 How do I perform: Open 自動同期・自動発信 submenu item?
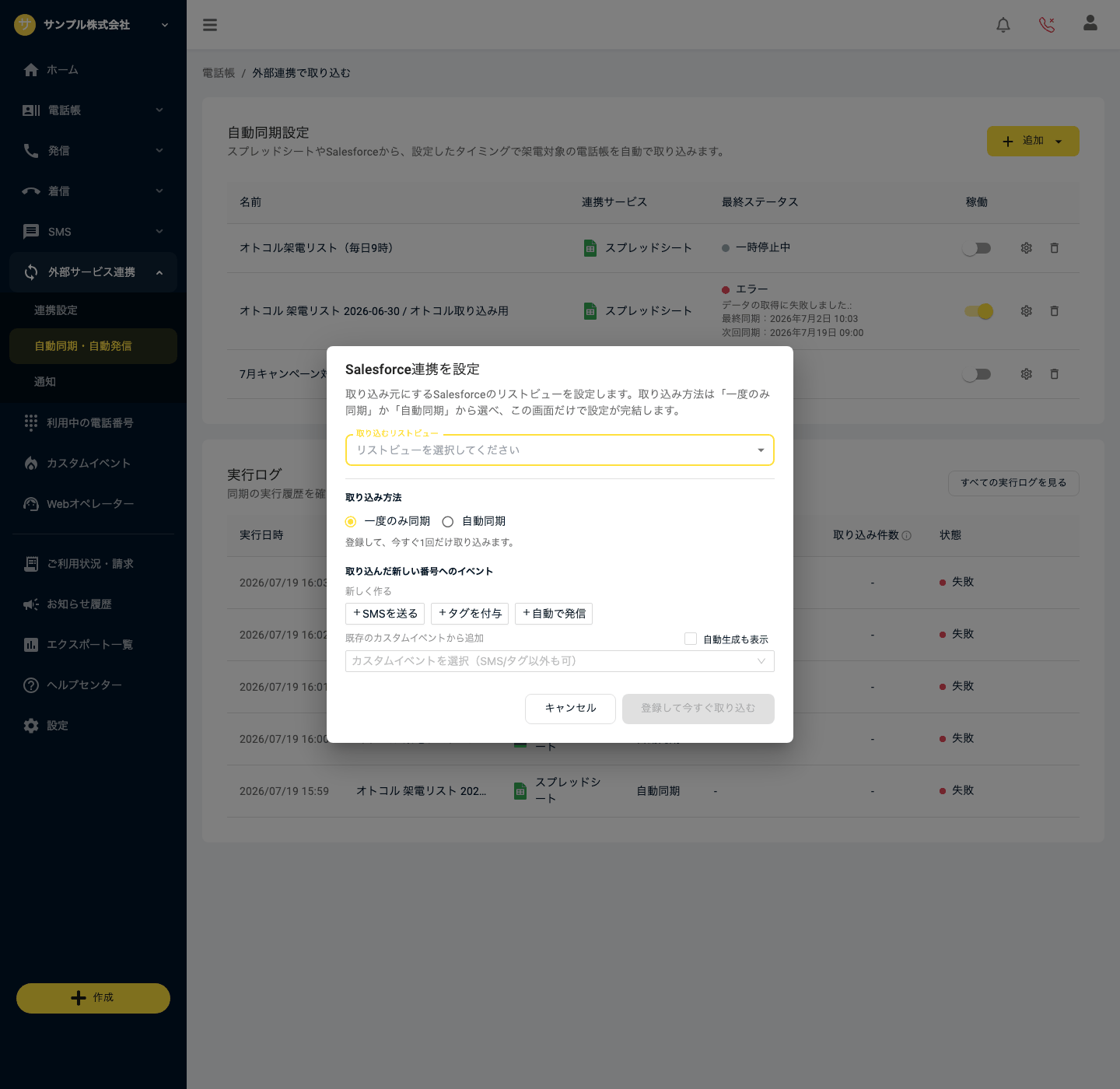coord(93,346)
